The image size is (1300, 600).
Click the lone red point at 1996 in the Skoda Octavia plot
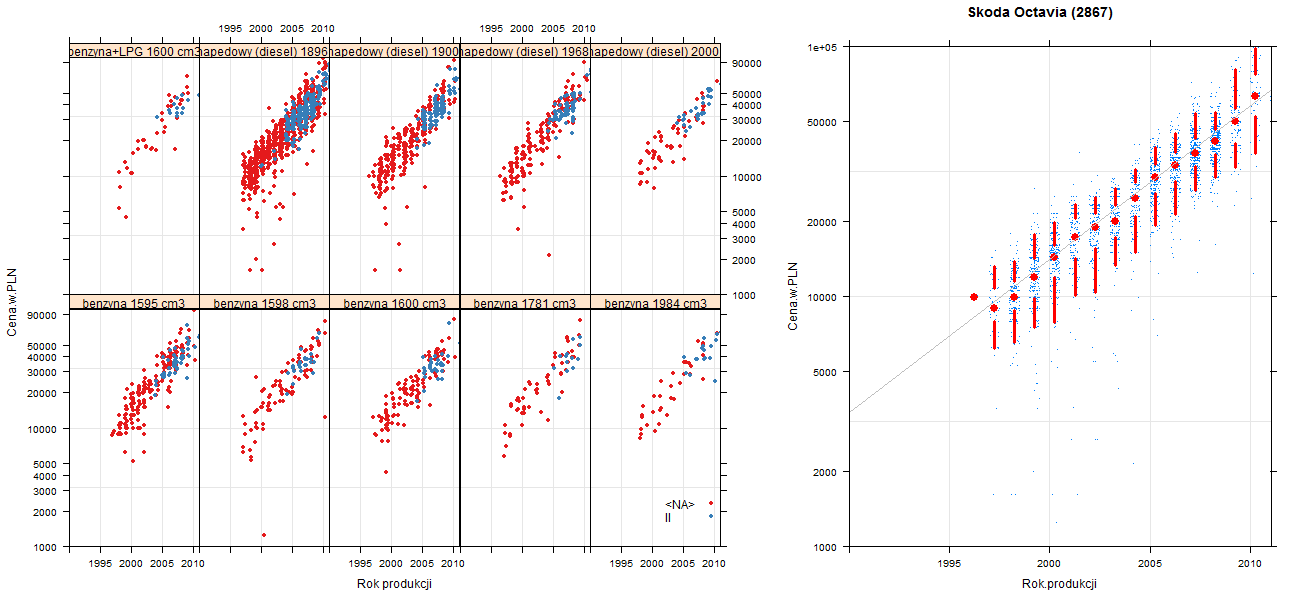[974, 297]
